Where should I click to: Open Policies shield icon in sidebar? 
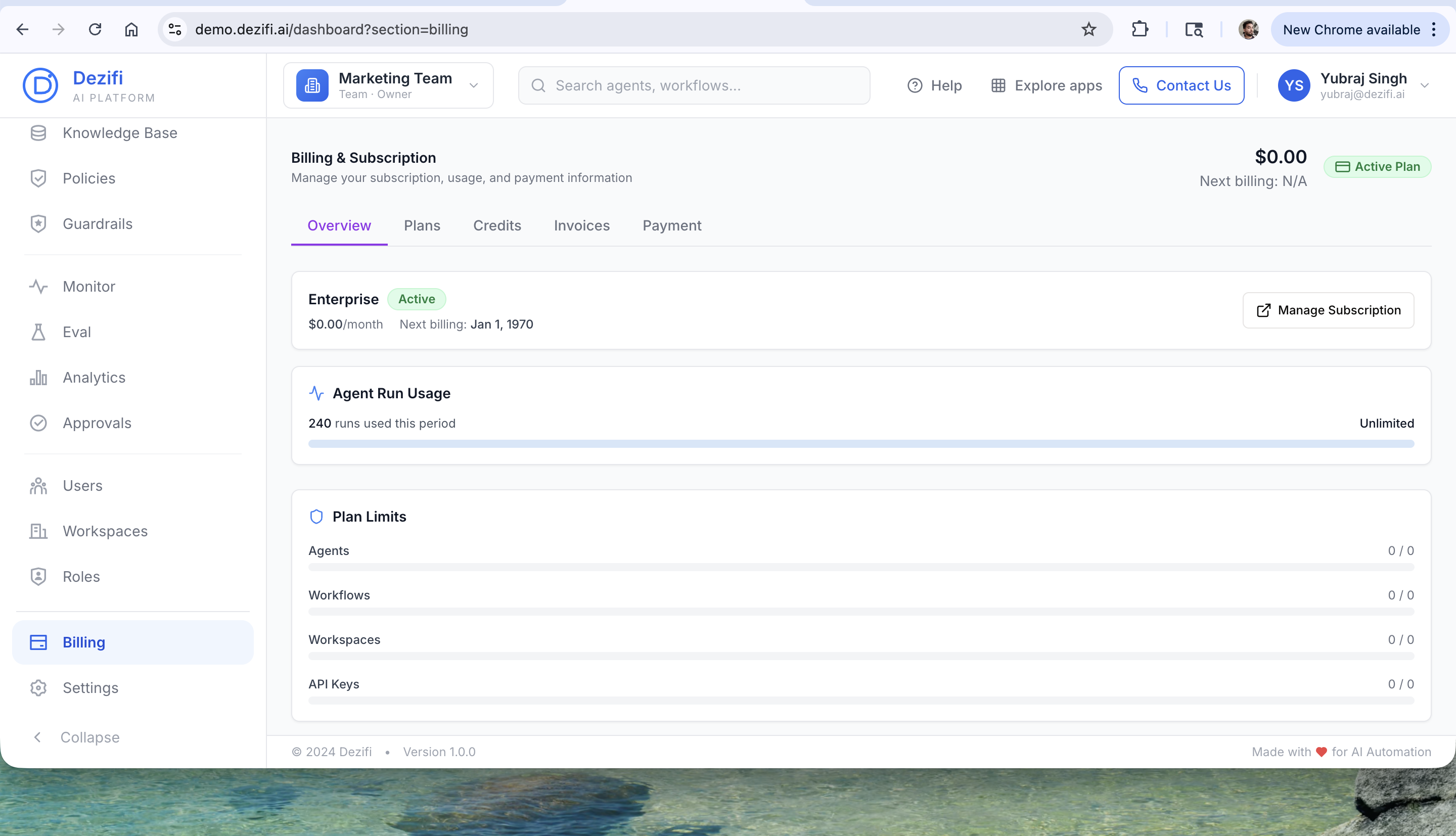coord(38,178)
